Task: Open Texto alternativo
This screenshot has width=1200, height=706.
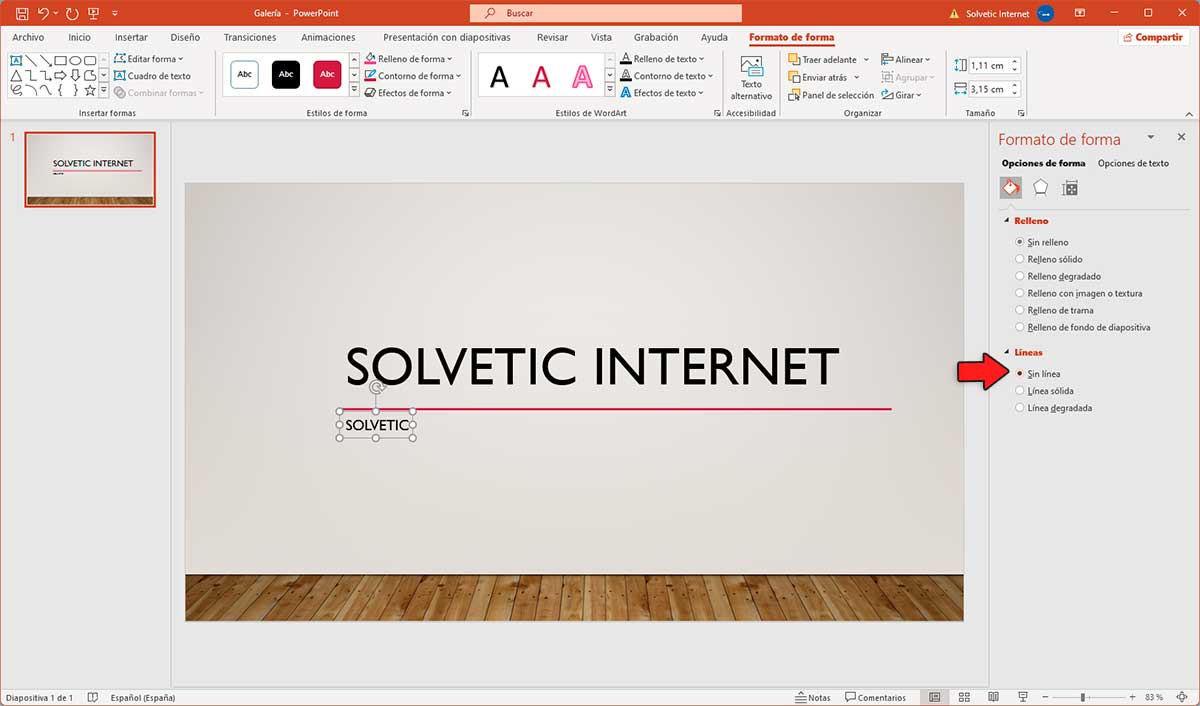Action: [751, 77]
